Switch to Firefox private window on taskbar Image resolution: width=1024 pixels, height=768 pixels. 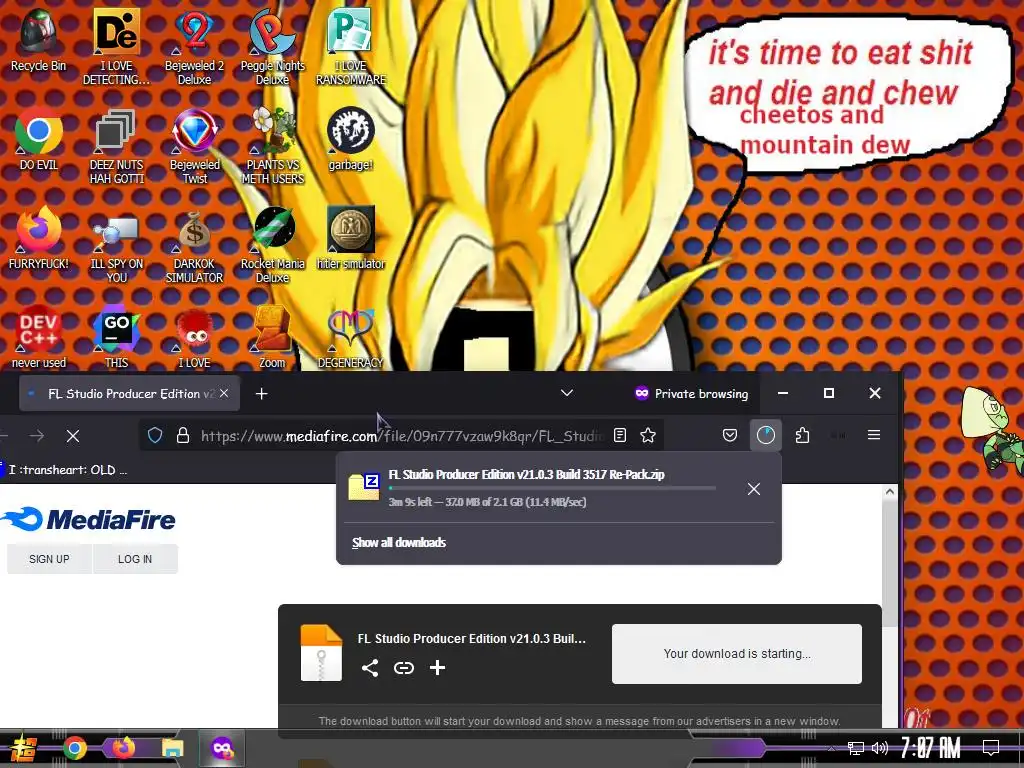[x=222, y=748]
